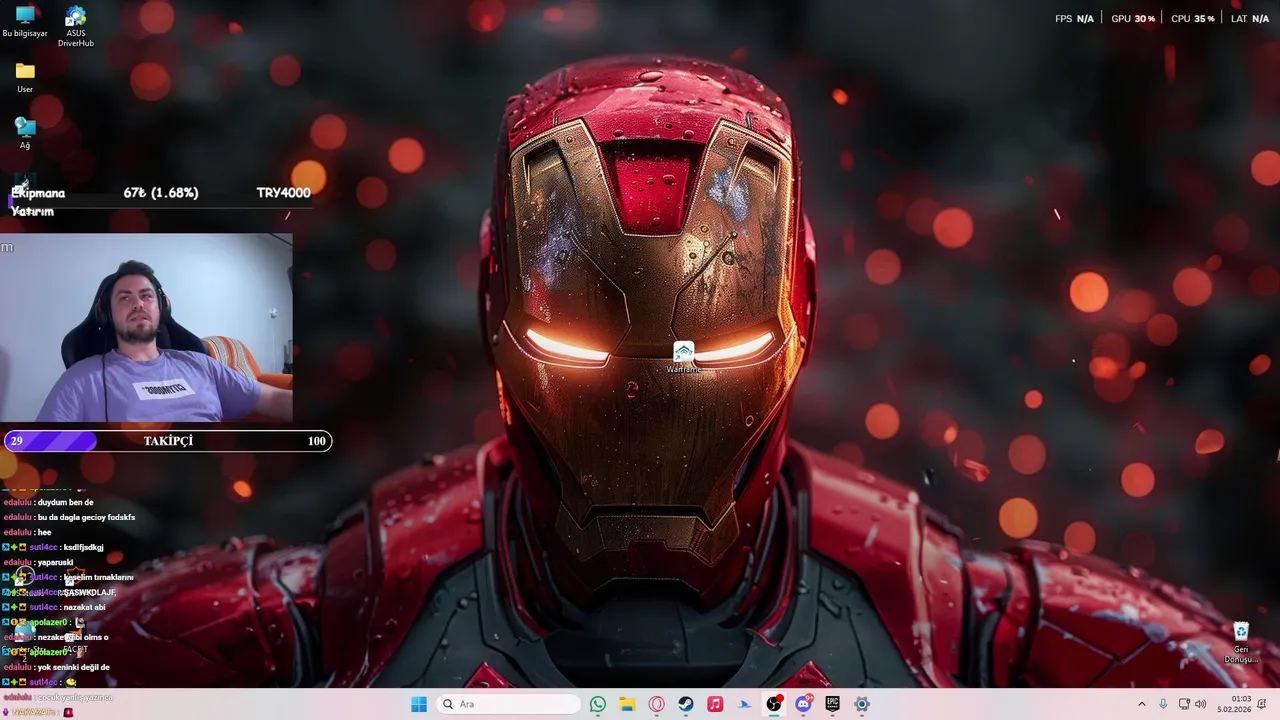The image size is (1280, 720).
Task: Open Discord from the taskbar
Action: coord(803,704)
